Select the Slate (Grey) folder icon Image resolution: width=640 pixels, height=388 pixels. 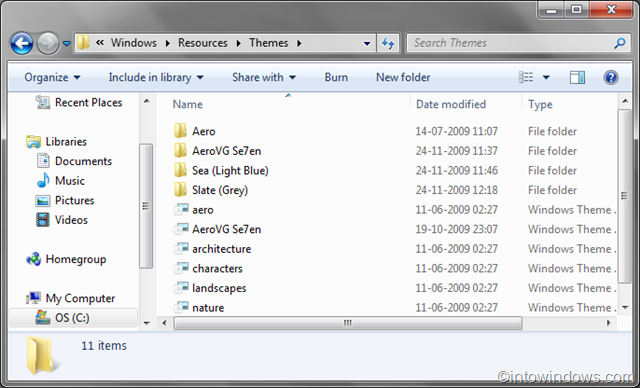point(180,190)
